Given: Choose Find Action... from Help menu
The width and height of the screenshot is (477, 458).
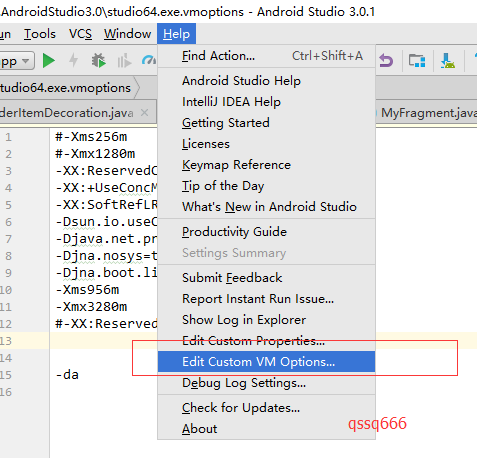Looking at the screenshot, I should pos(266,56).
